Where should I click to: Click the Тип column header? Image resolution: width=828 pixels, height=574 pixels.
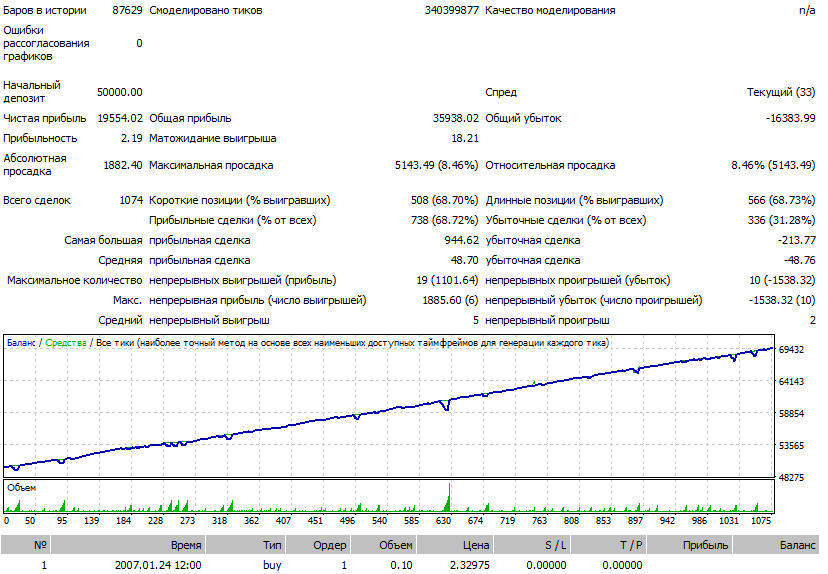click(244, 545)
